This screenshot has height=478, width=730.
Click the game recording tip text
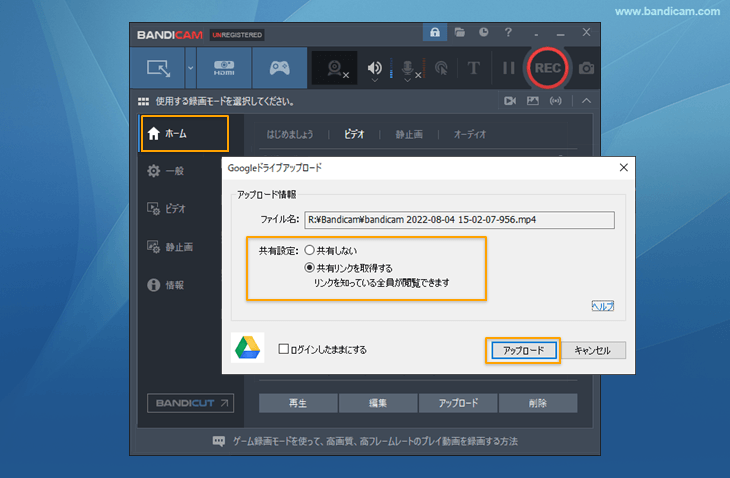375,441
